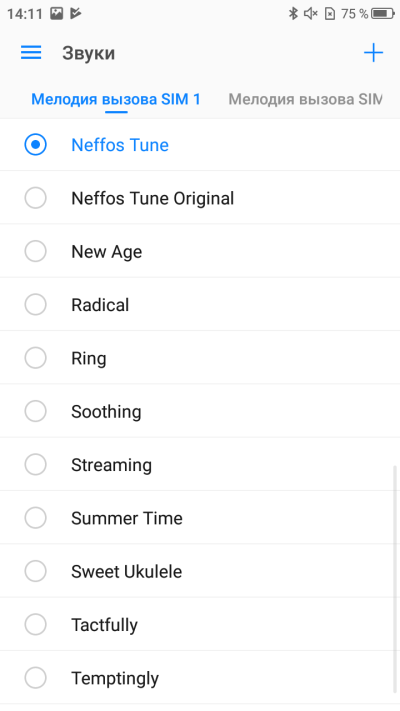400x711 pixels.
Task: Tap the SIM card error status icon
Action: 330,14
